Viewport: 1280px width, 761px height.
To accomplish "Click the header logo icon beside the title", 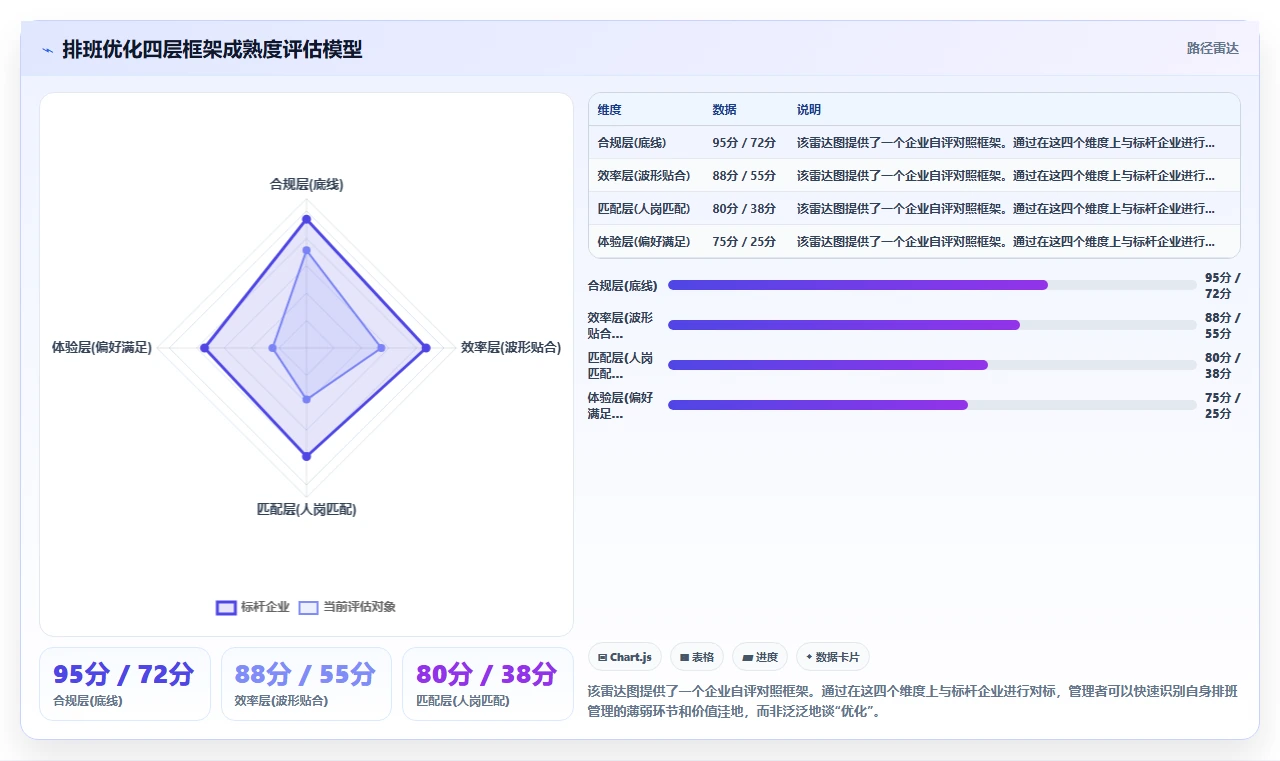I will click(x=48, y=49).
